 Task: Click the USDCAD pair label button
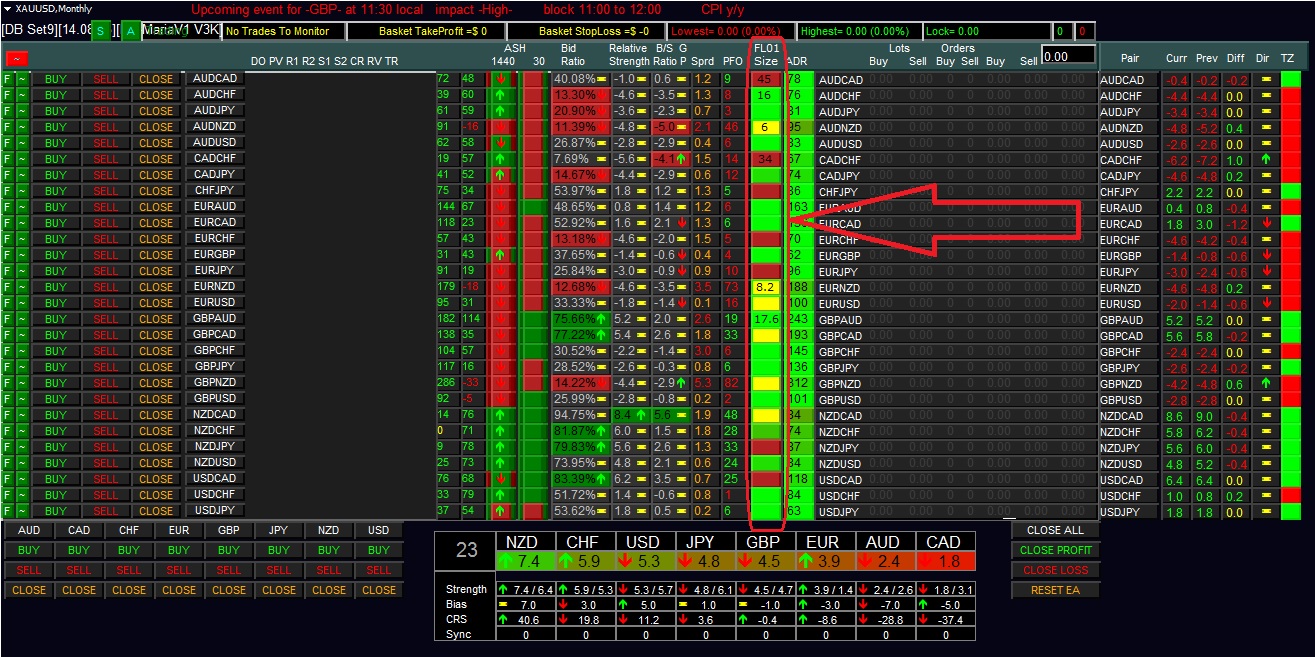pos(215,479)
